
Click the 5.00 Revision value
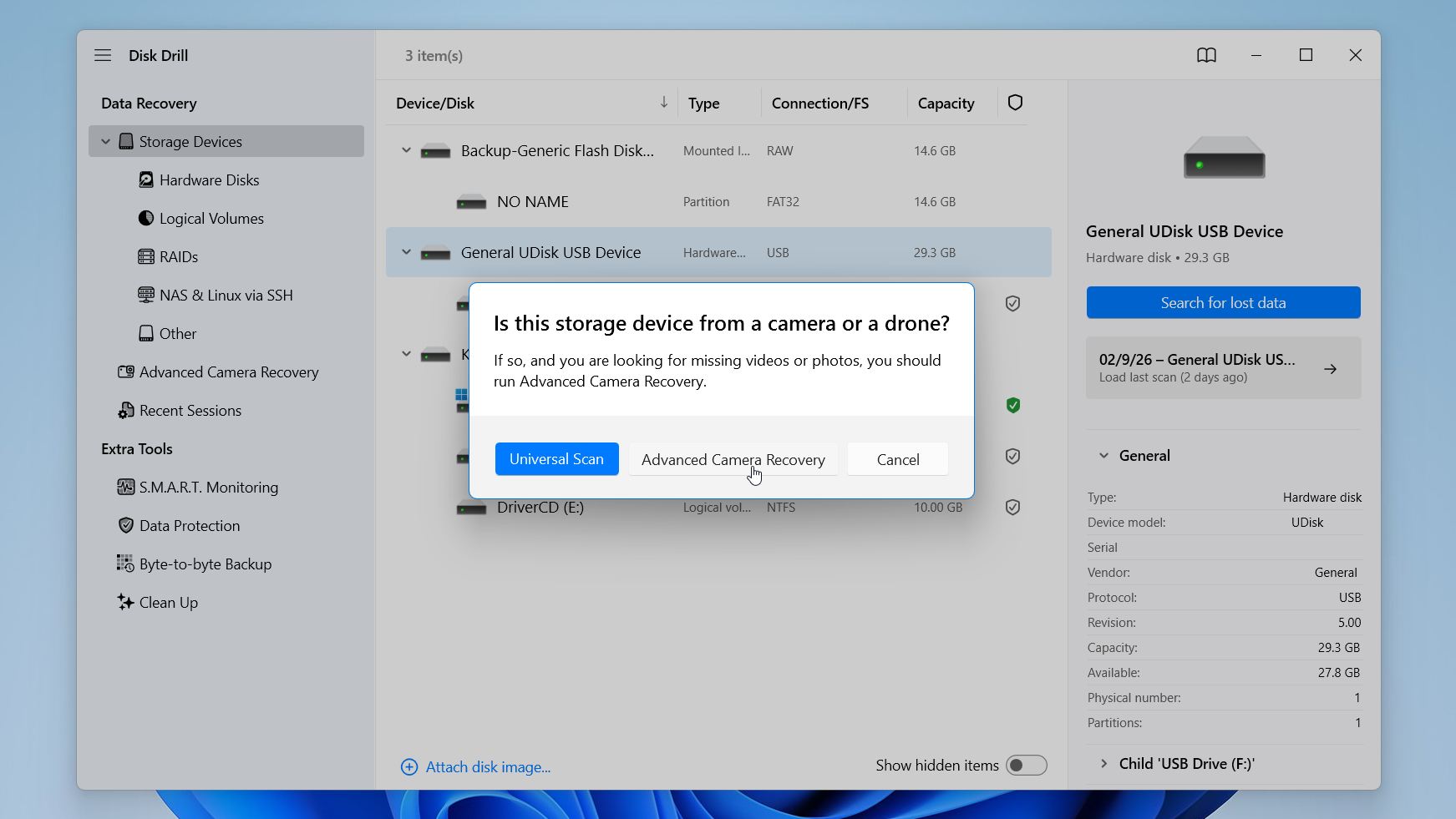pos(1349,622)
